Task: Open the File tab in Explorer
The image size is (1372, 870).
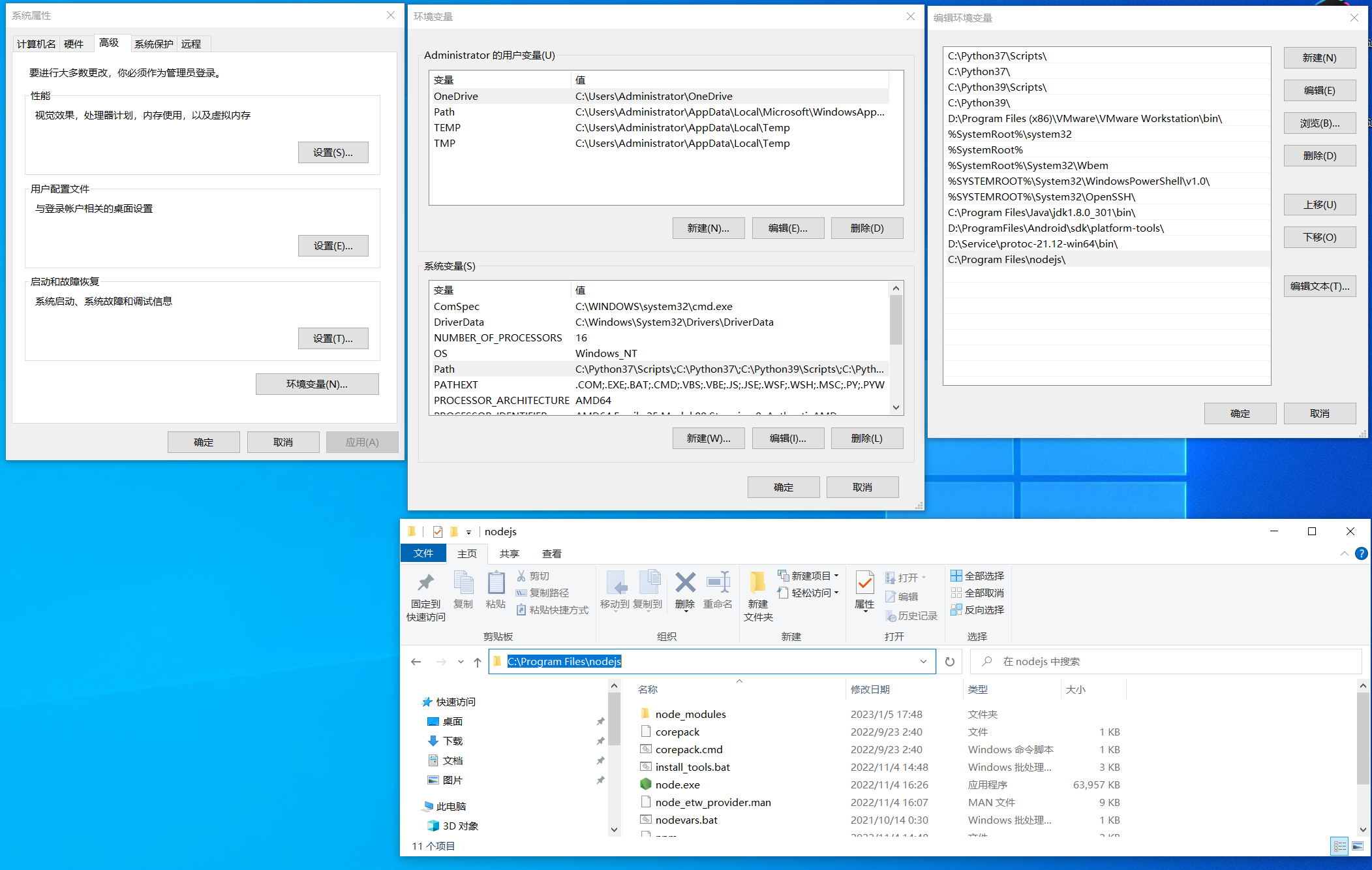Action: tap(423, 553)
